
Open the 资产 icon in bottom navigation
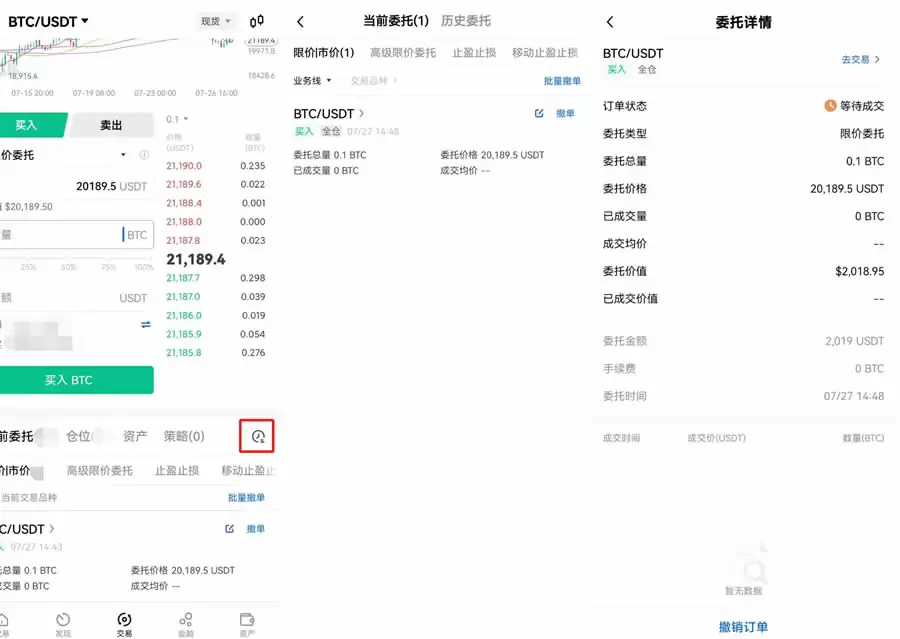click(246, 622)
